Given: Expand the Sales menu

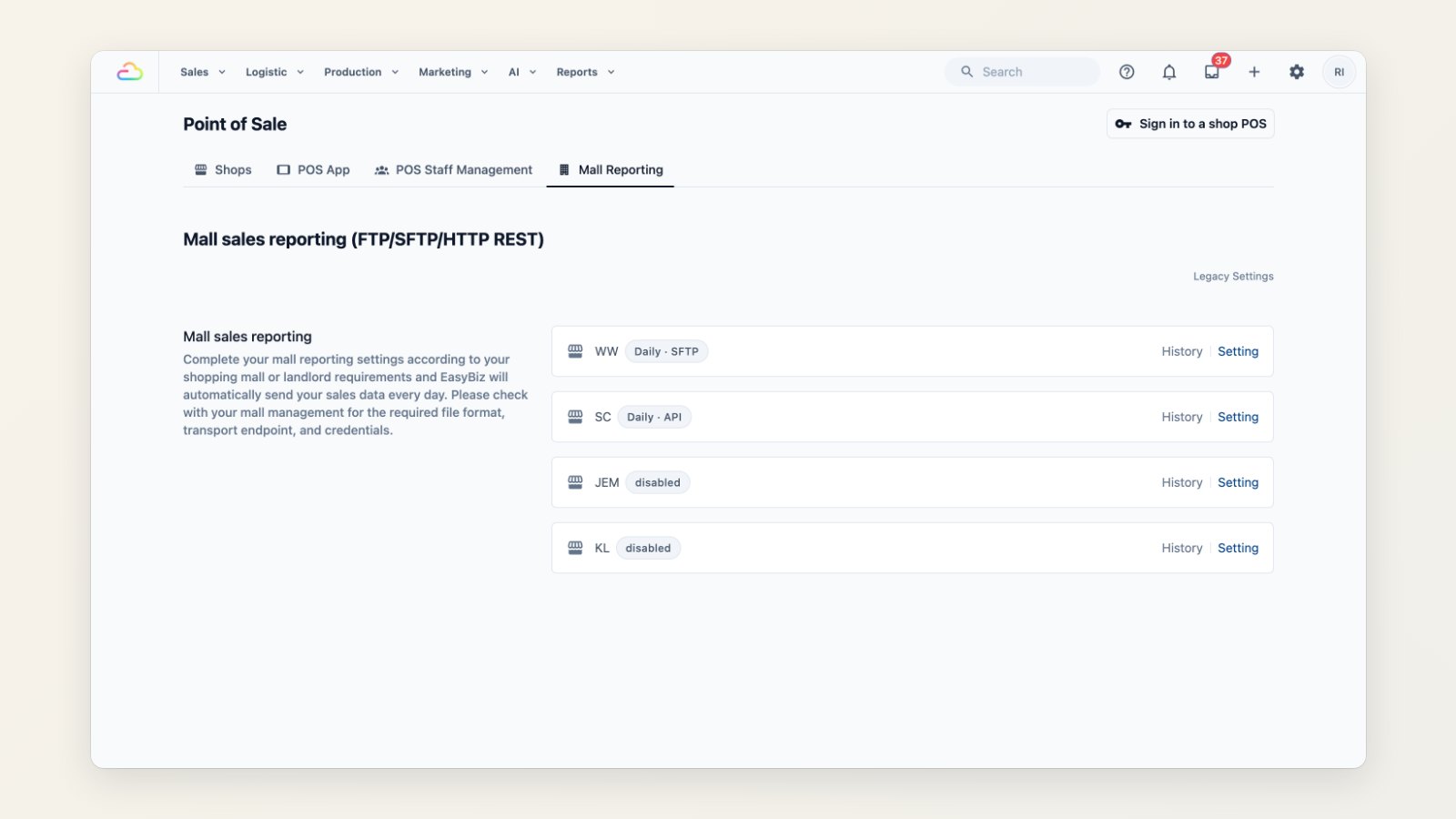Looking at the screenshot, I should (203, 72).
